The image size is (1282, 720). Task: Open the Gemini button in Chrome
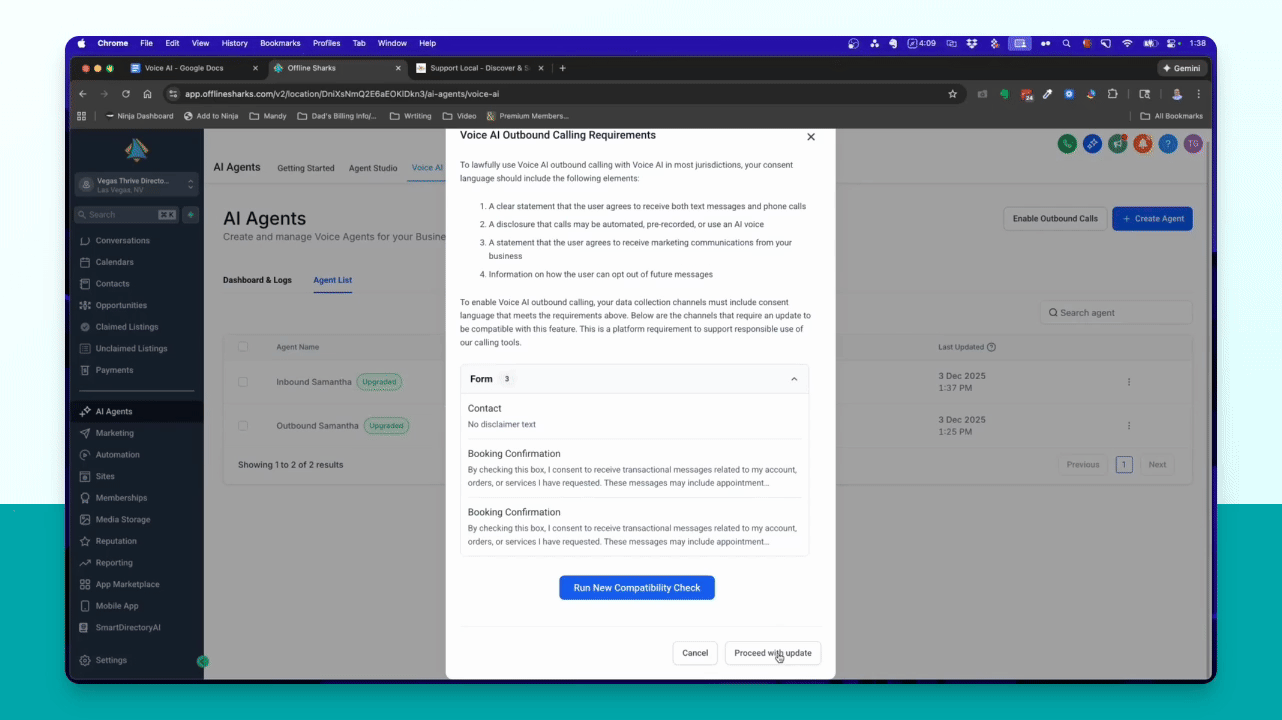(1183, 68)
